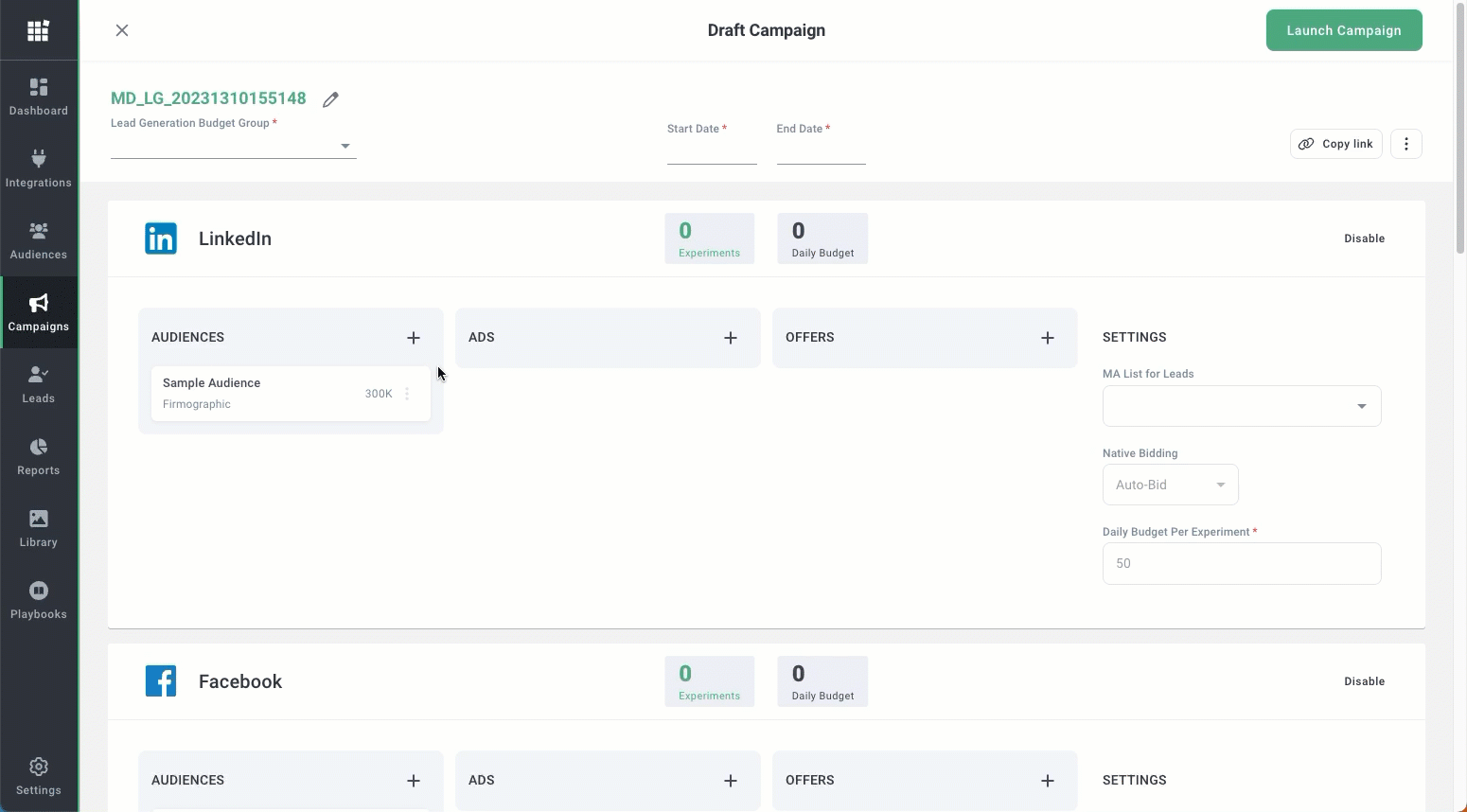Add a LinkedIn ad with plus icon

[731, 338]
